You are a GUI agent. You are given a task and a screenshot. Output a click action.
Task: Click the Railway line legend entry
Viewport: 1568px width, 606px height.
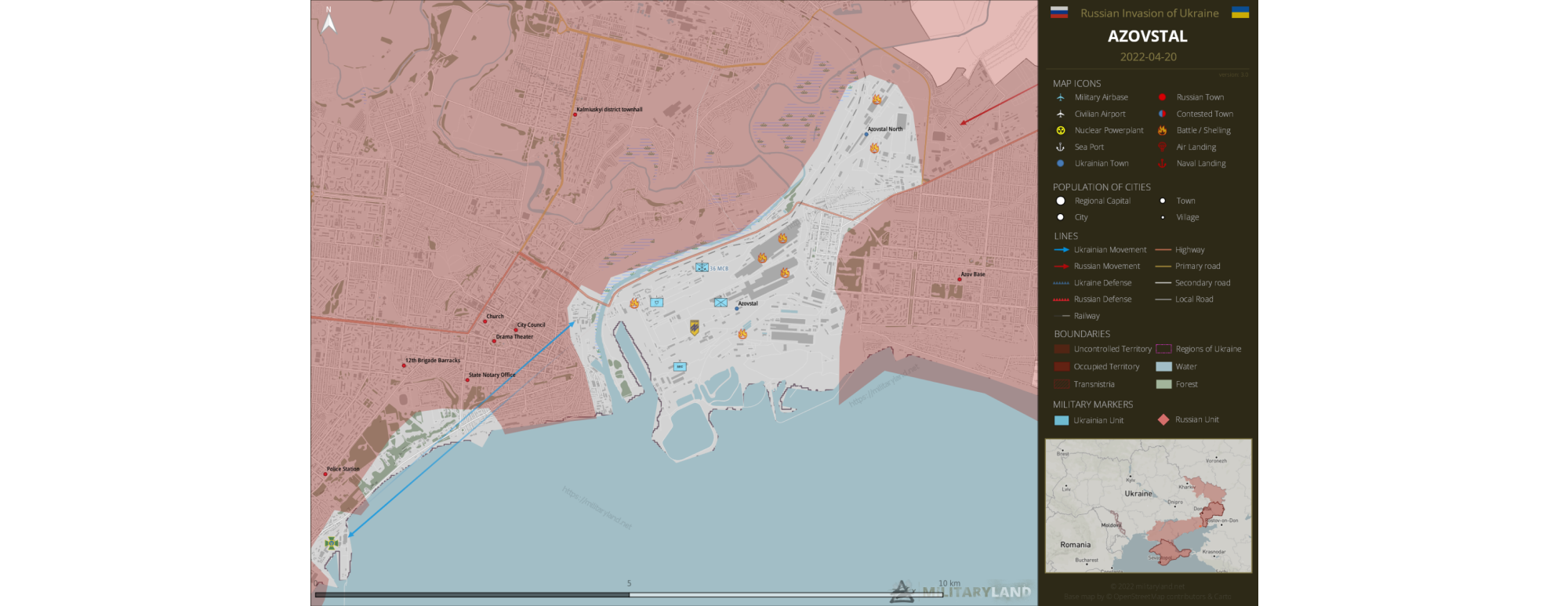(x=1076, y=316)
